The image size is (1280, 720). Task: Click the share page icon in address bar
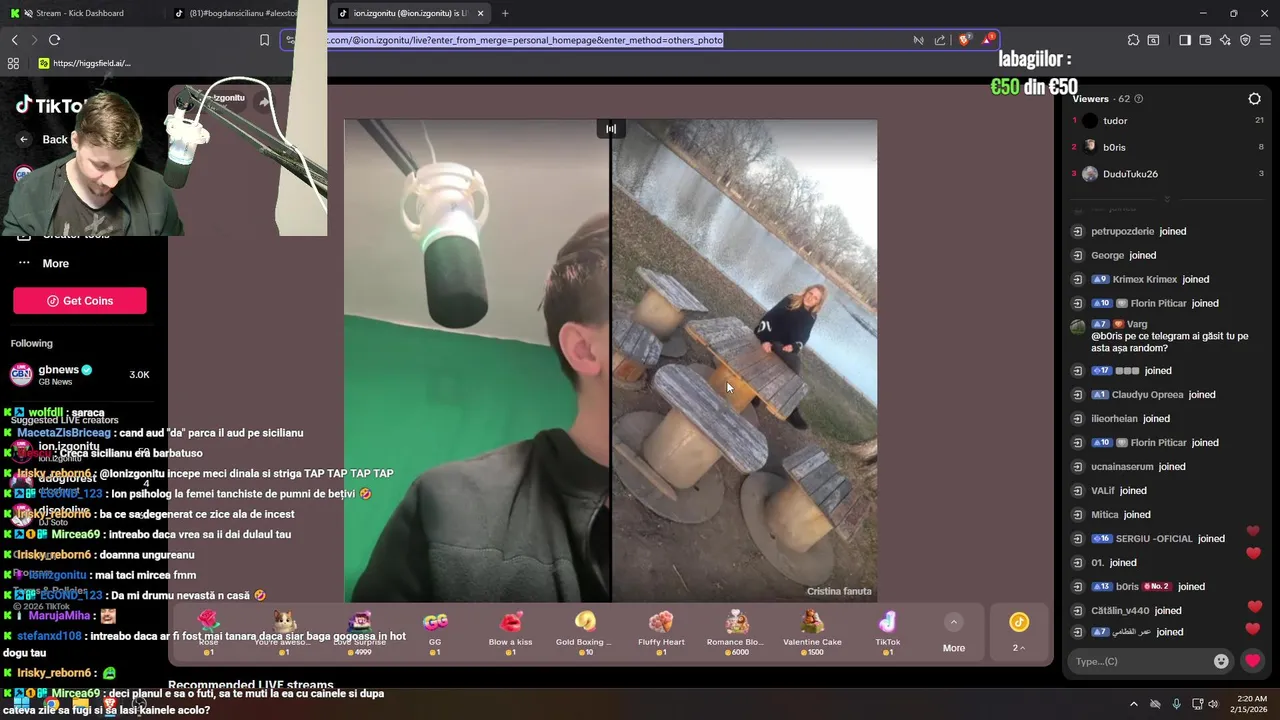940,40
